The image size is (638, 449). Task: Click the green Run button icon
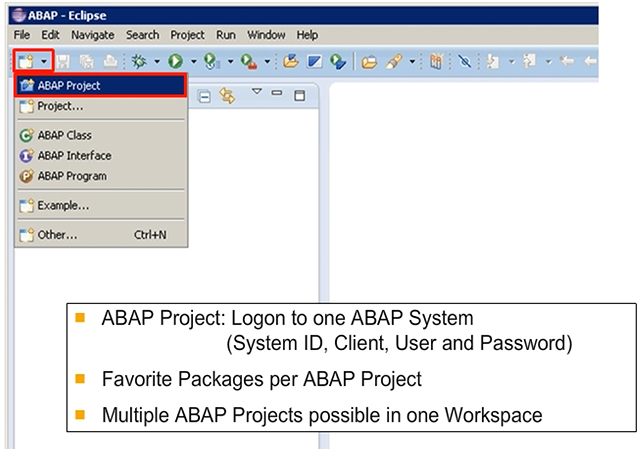[175, 61]
